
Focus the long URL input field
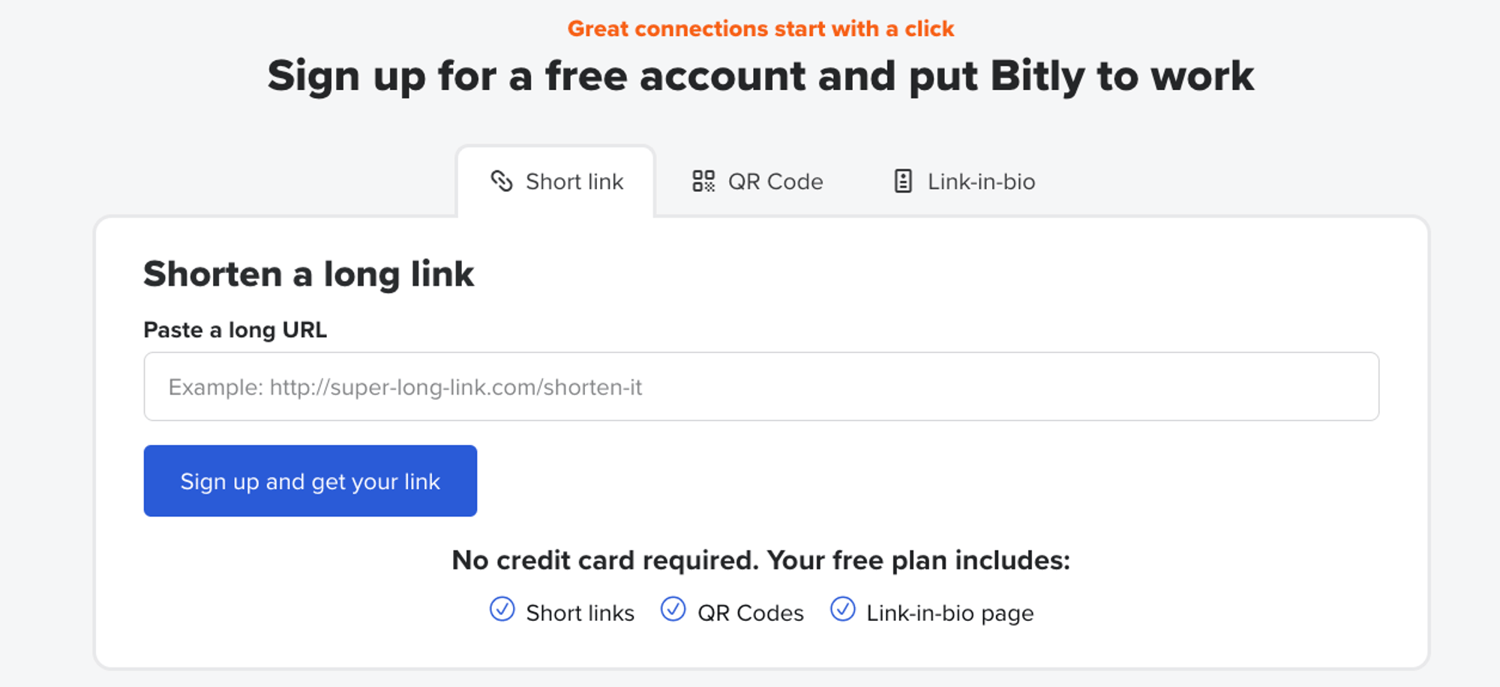click(761, 386)
